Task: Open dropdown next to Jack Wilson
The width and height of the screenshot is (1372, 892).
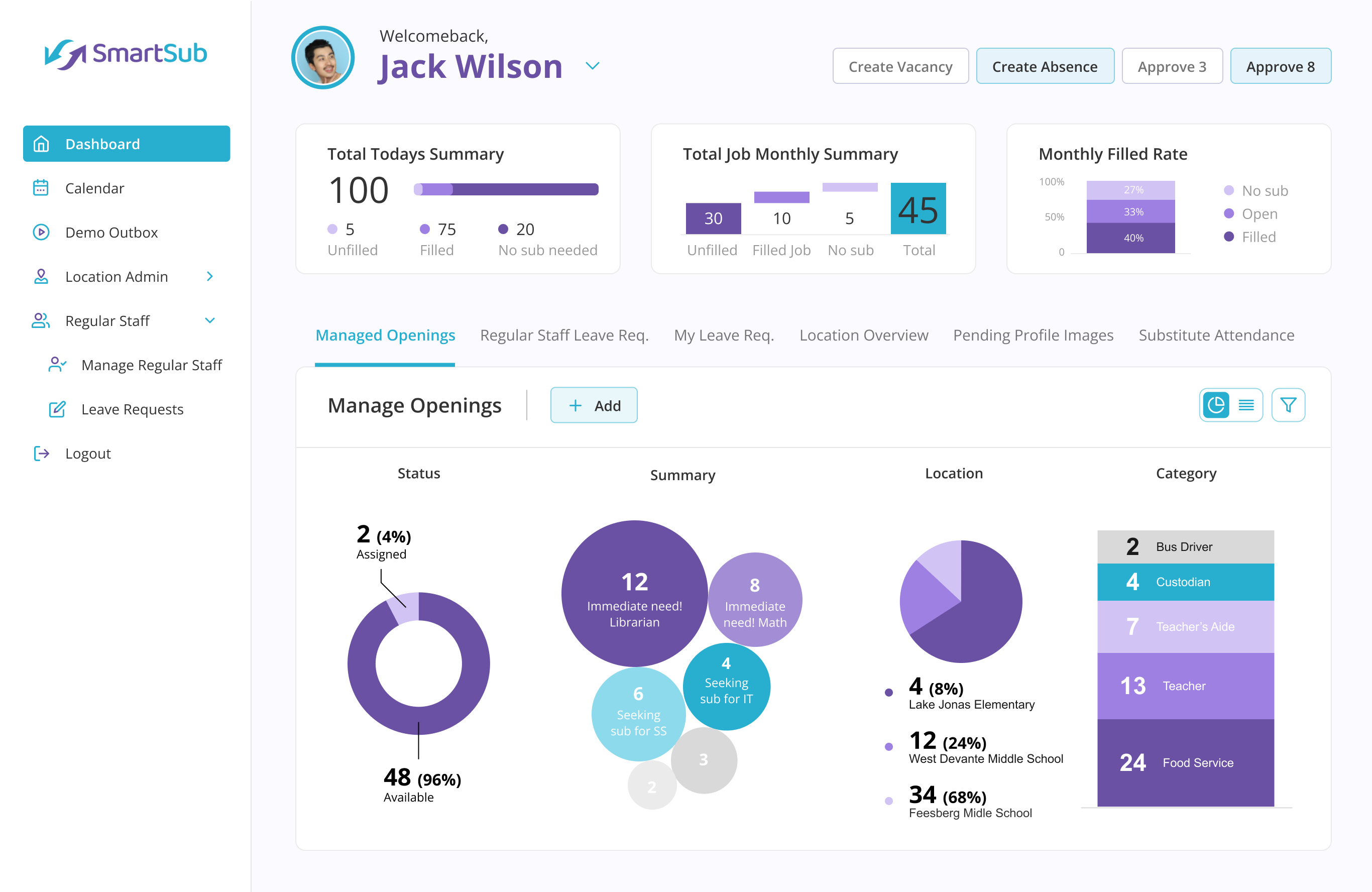Action: (x=592, y=66)
